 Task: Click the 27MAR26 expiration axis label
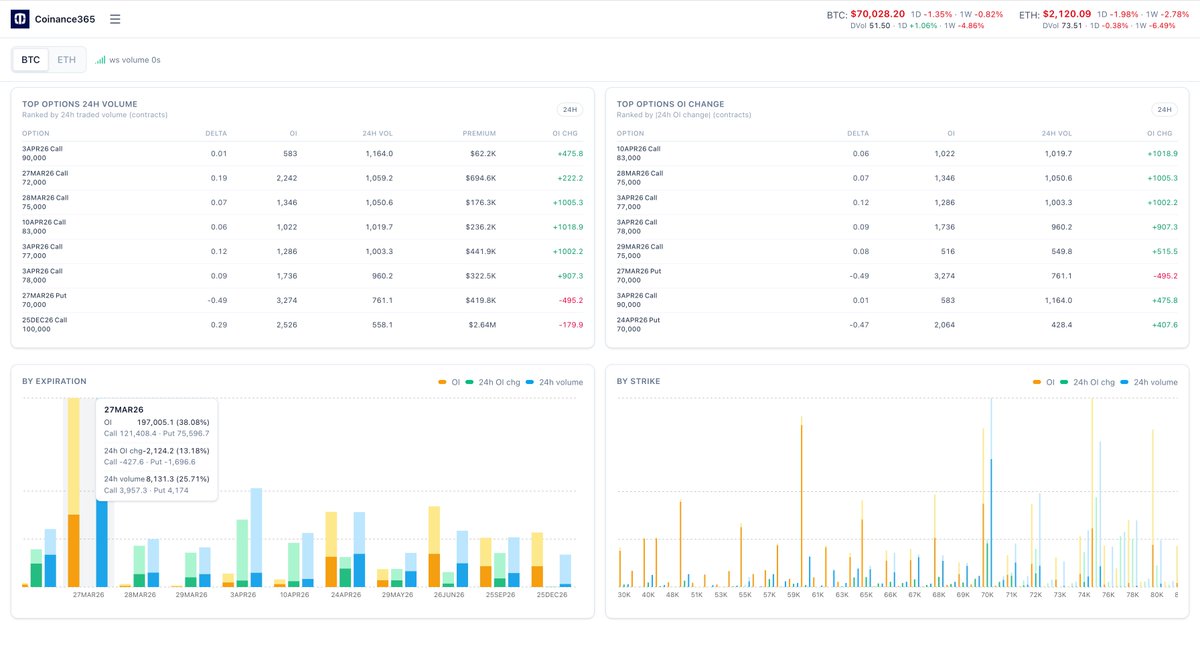click(x=88, y=595)
